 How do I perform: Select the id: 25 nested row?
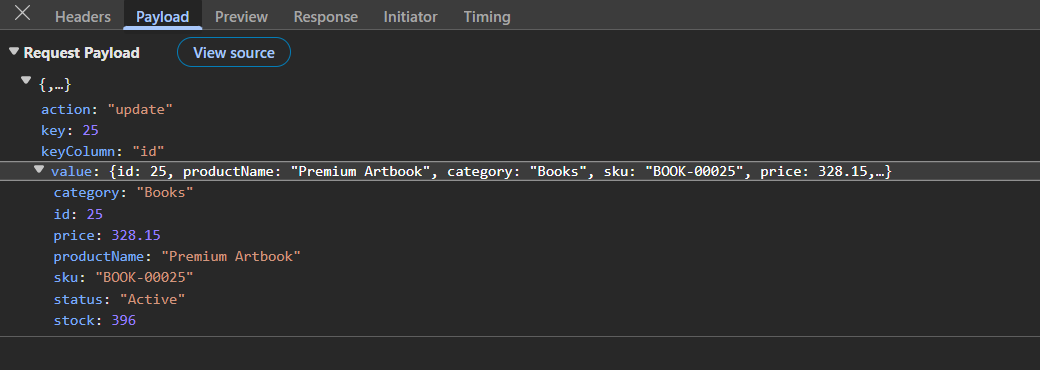tap(78, 214)
